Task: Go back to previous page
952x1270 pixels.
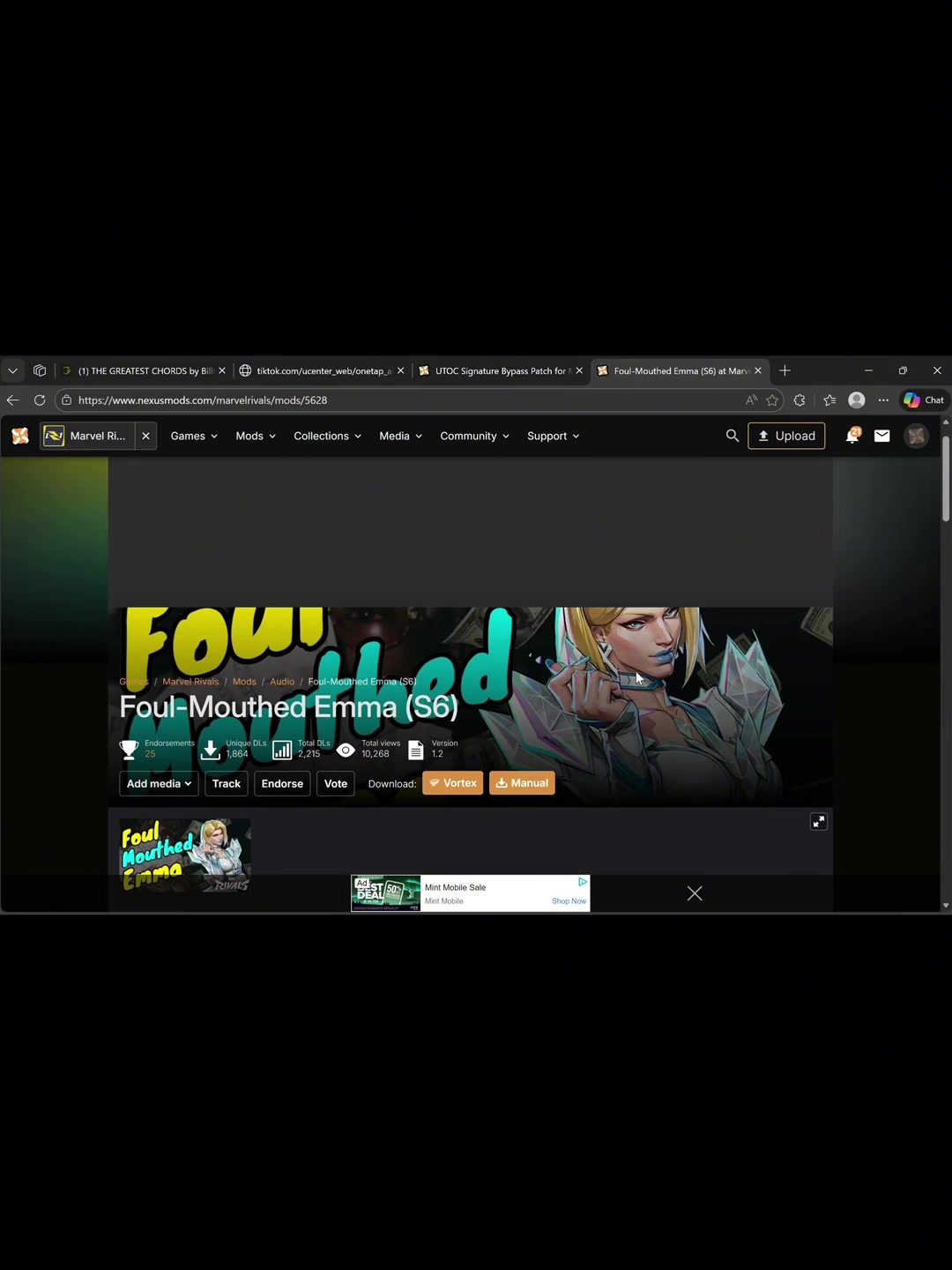Action: tap(13, 400)
